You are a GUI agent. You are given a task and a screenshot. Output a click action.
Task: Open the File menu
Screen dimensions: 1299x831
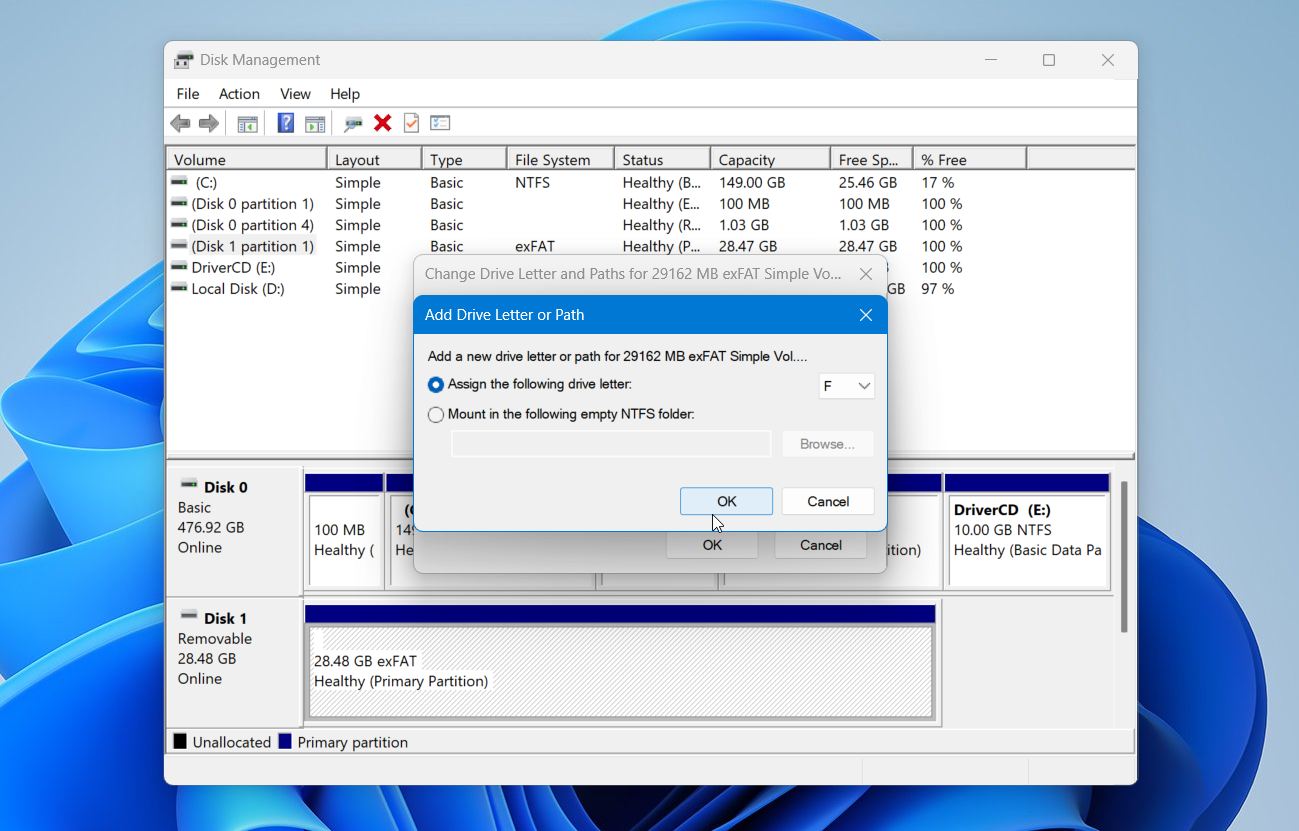188,93
